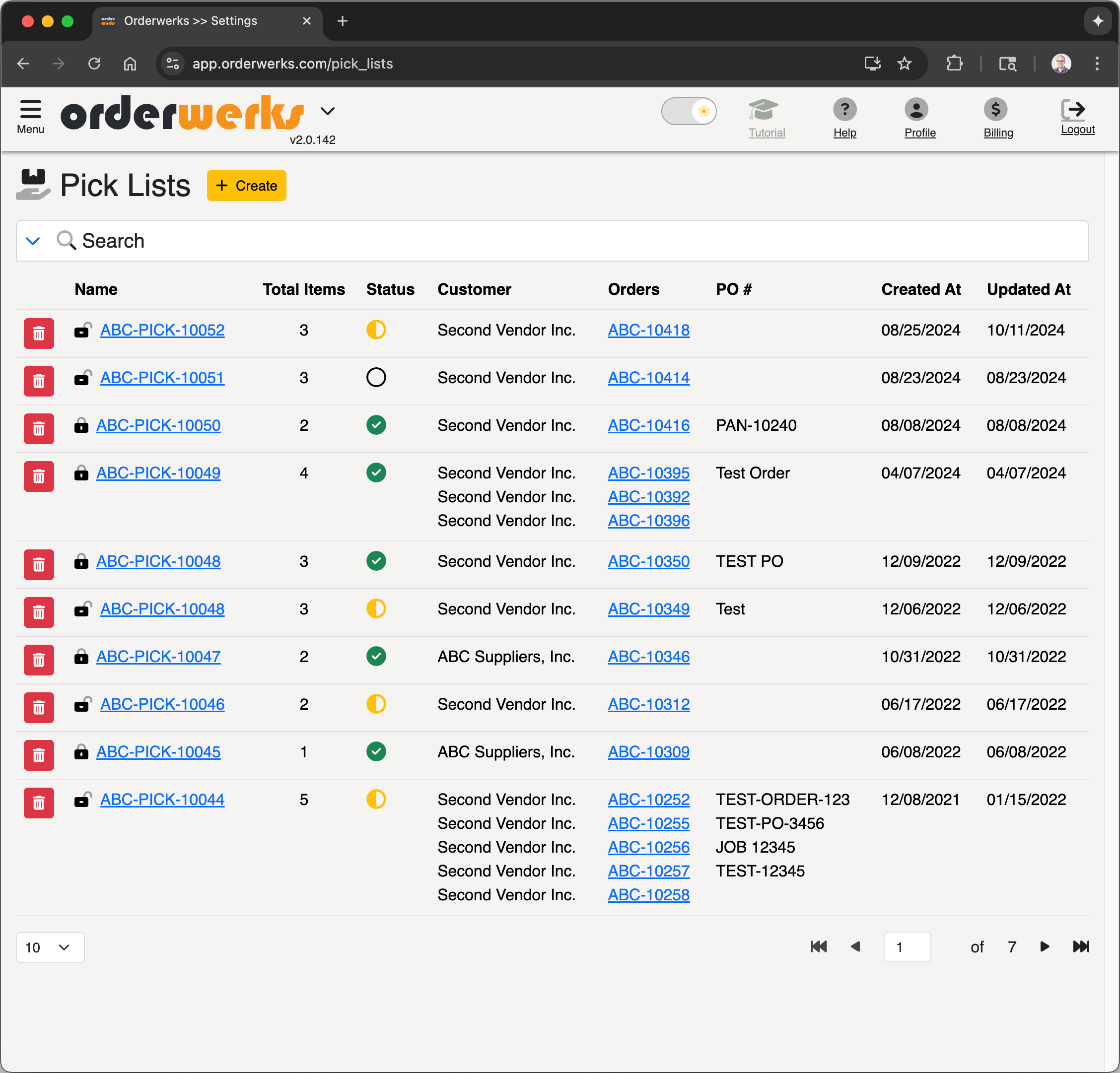Open Billing via the dollar icon
This screenshot has height=1073, width=1120.
click(x=996, y=109)
